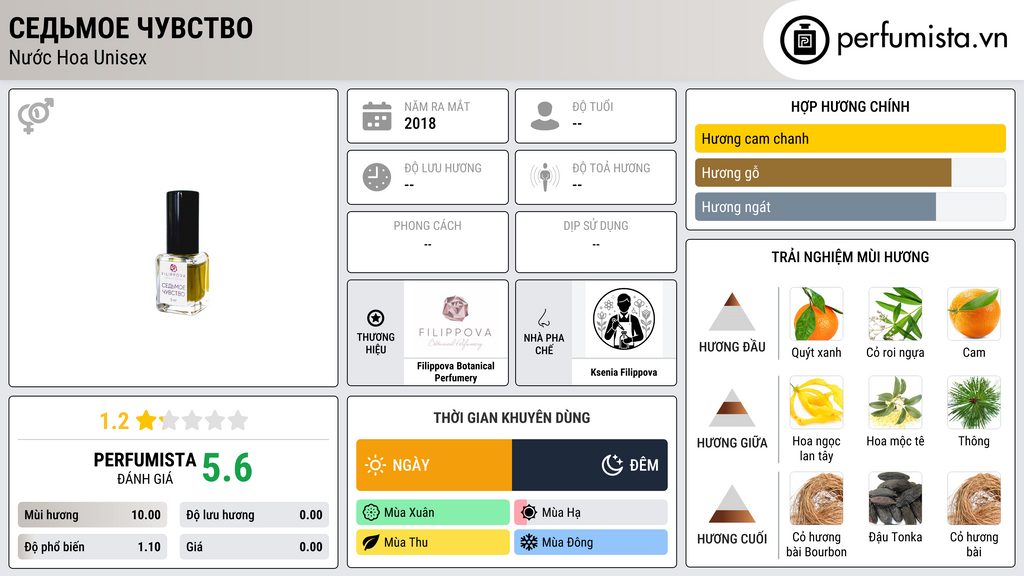Click the Đậu Tonka note image
1024x576 pixels.
point(895,498)
